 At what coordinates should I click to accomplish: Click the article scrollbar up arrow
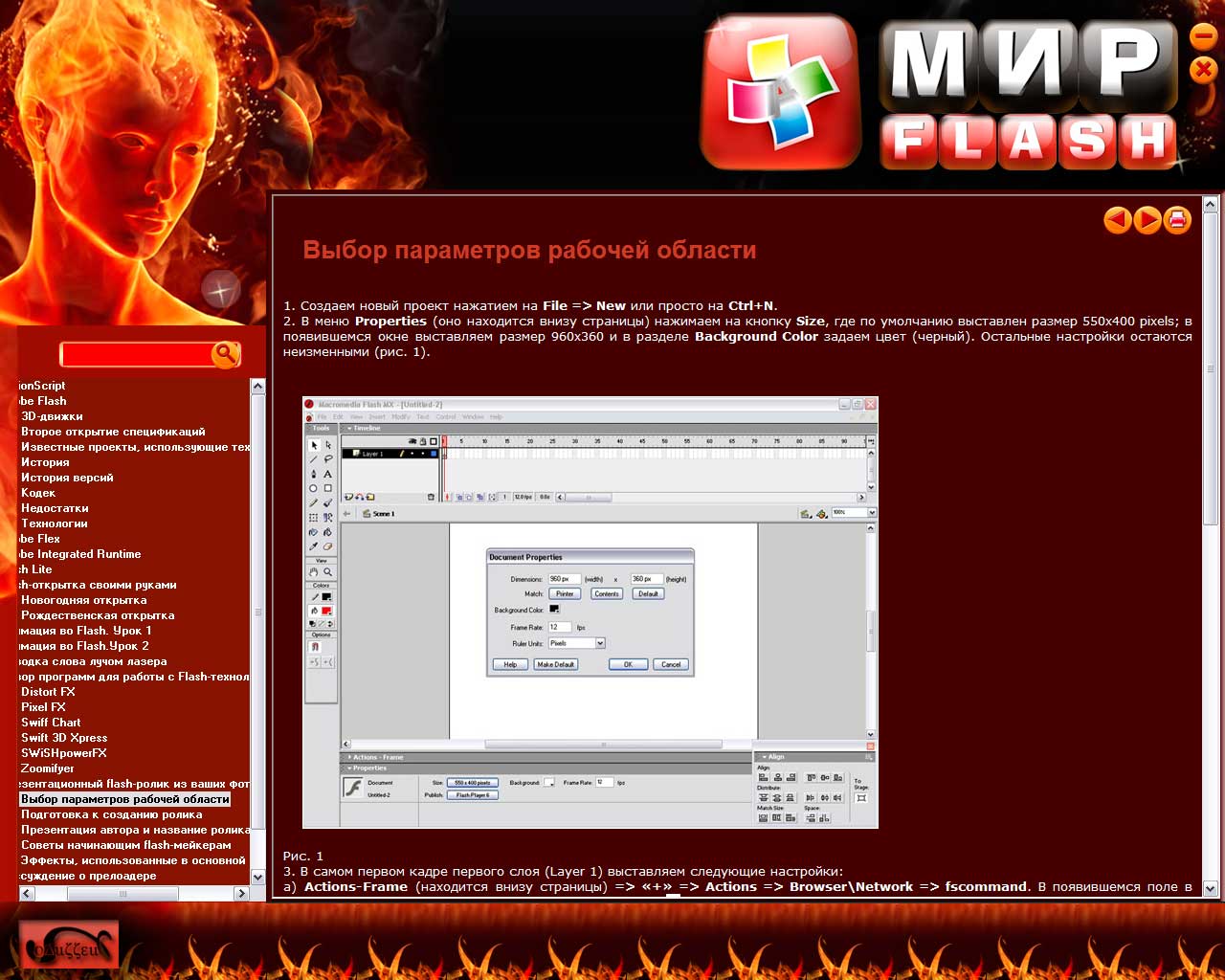[1211, 204]
